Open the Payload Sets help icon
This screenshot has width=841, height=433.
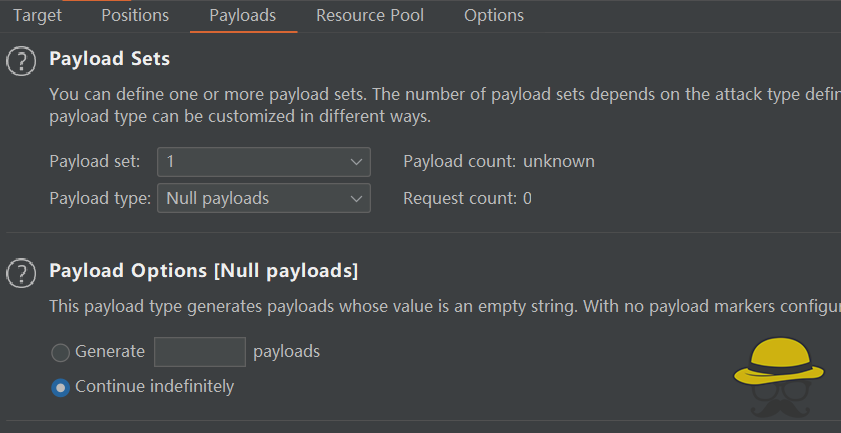[x=21, y=62]
